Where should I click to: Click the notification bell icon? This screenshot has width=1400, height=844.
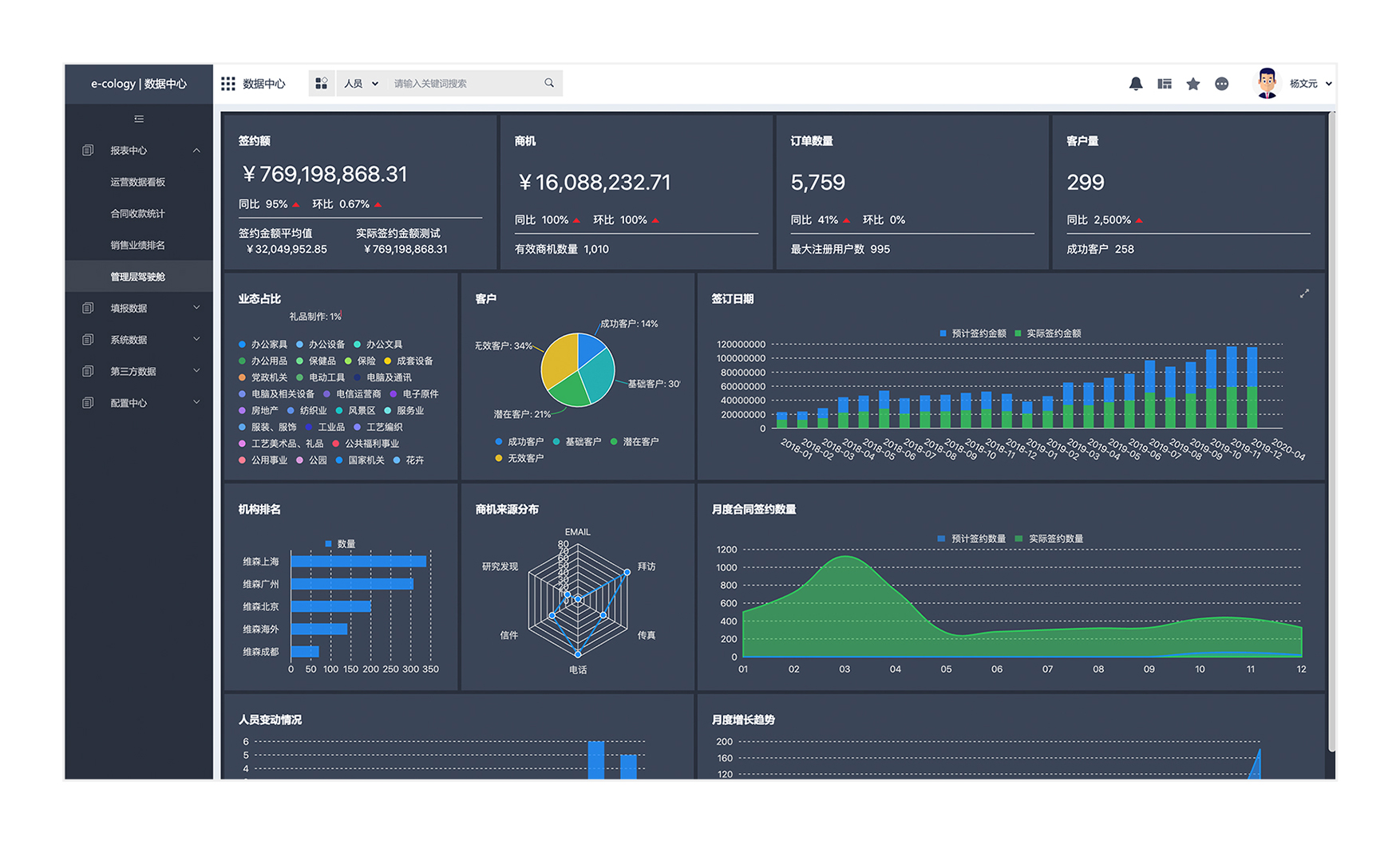pyautogui.click(x=1135, y=84)
